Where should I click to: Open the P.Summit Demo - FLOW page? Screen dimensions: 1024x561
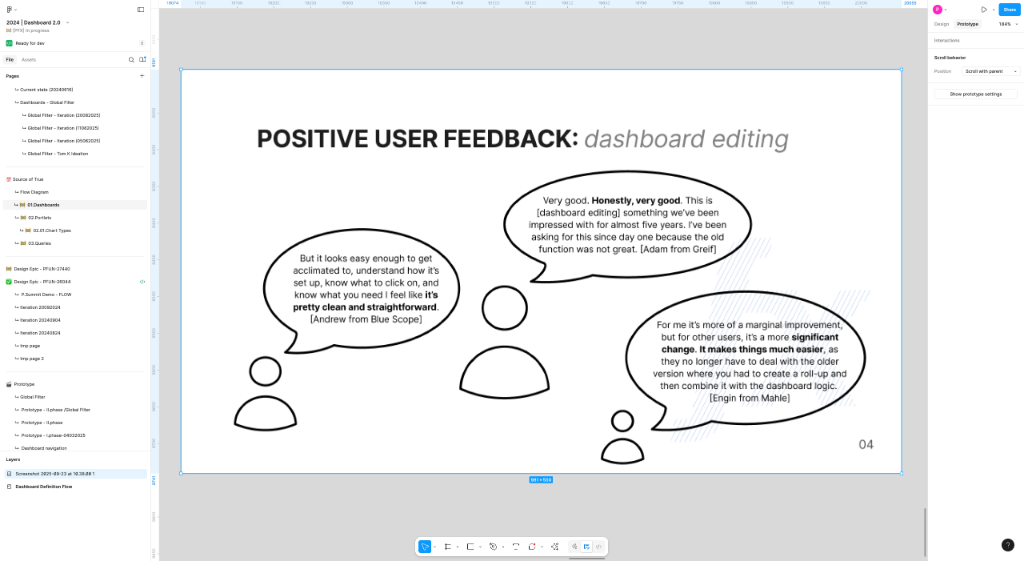click(46, 295)
